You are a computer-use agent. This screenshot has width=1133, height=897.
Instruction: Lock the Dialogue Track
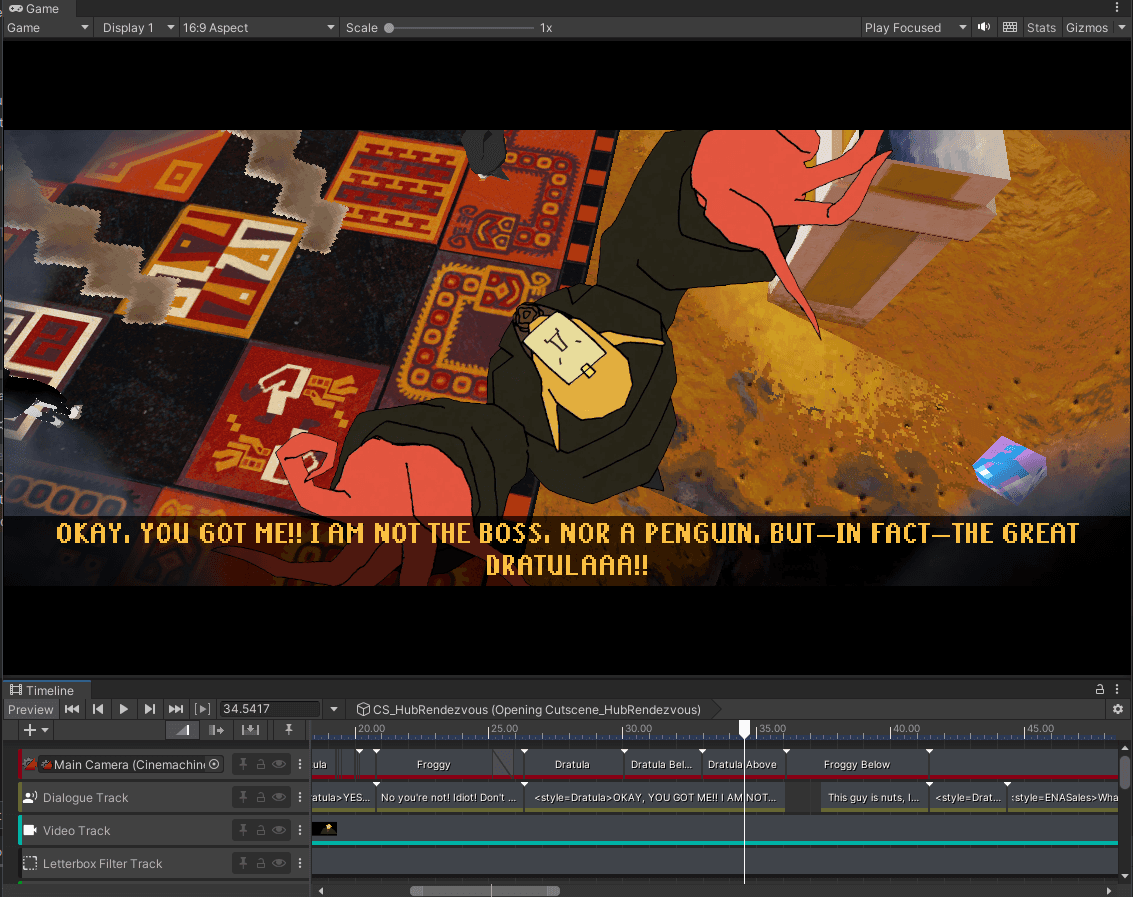pos(261,797)
